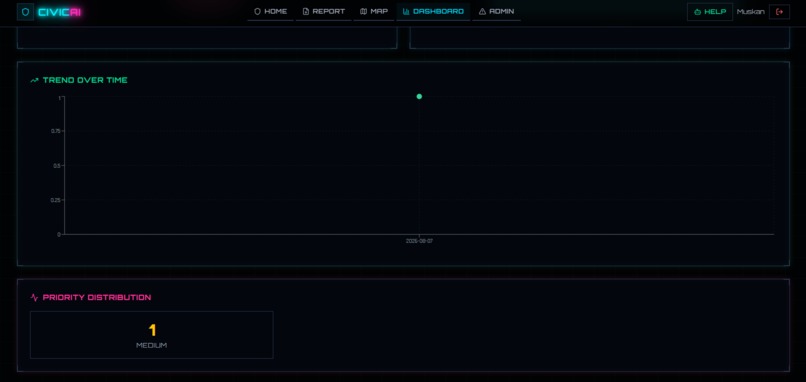
Task: Click the 0.25 y-axis label
Action: (x=56, y=200)
